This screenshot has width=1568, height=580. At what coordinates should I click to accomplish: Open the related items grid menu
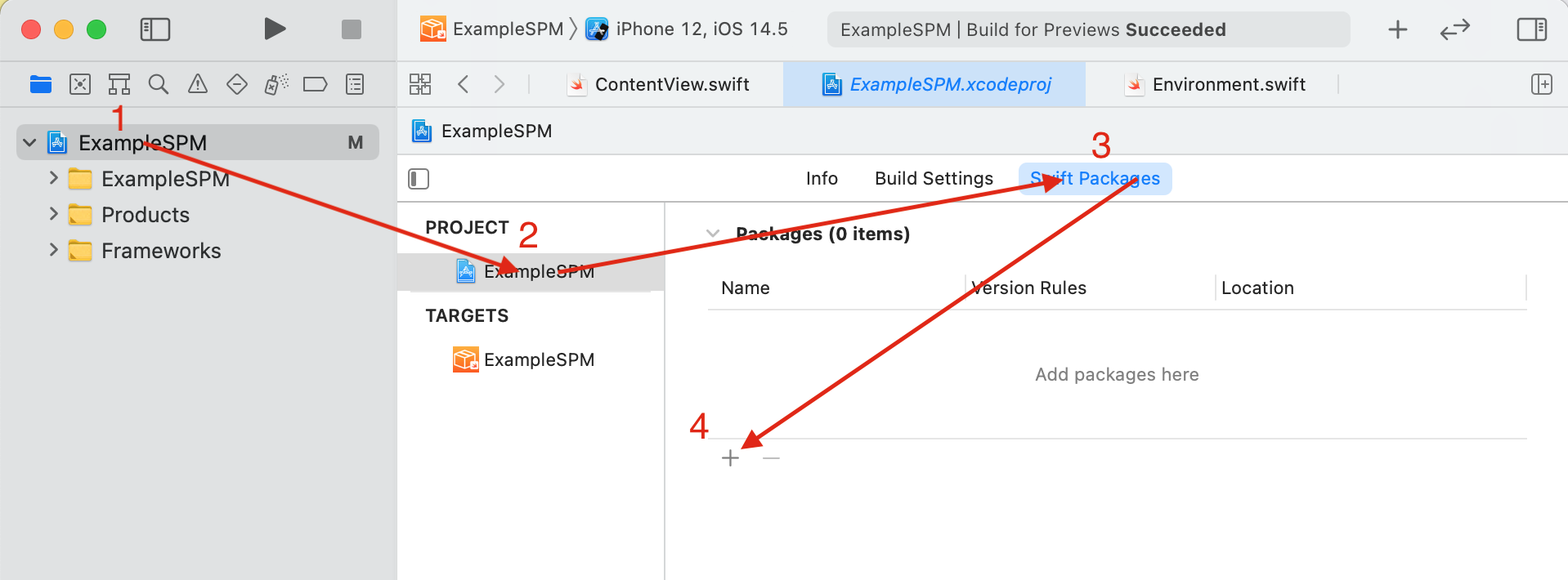(420, 84)
